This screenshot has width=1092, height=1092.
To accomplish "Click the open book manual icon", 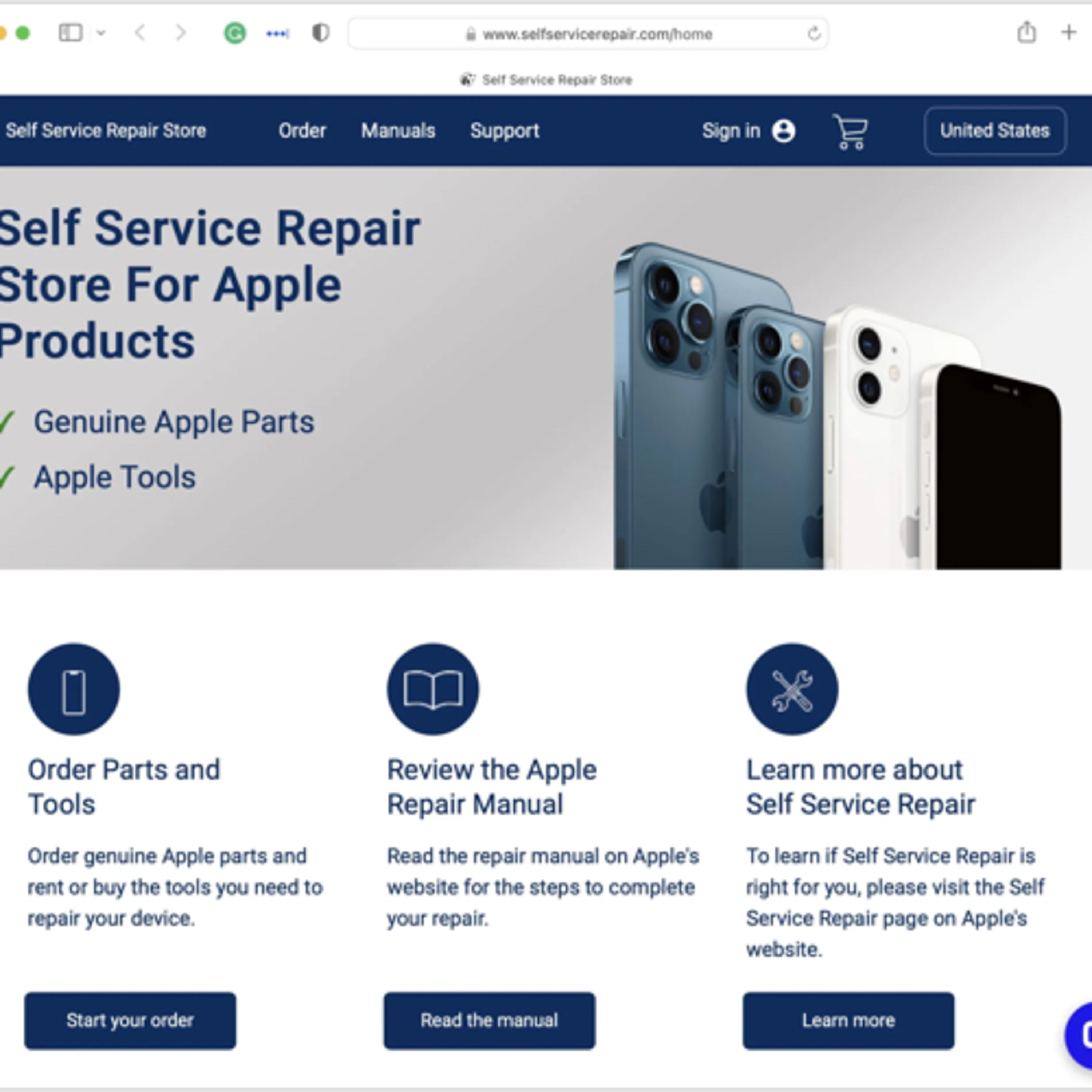I will tap(433, 689).
